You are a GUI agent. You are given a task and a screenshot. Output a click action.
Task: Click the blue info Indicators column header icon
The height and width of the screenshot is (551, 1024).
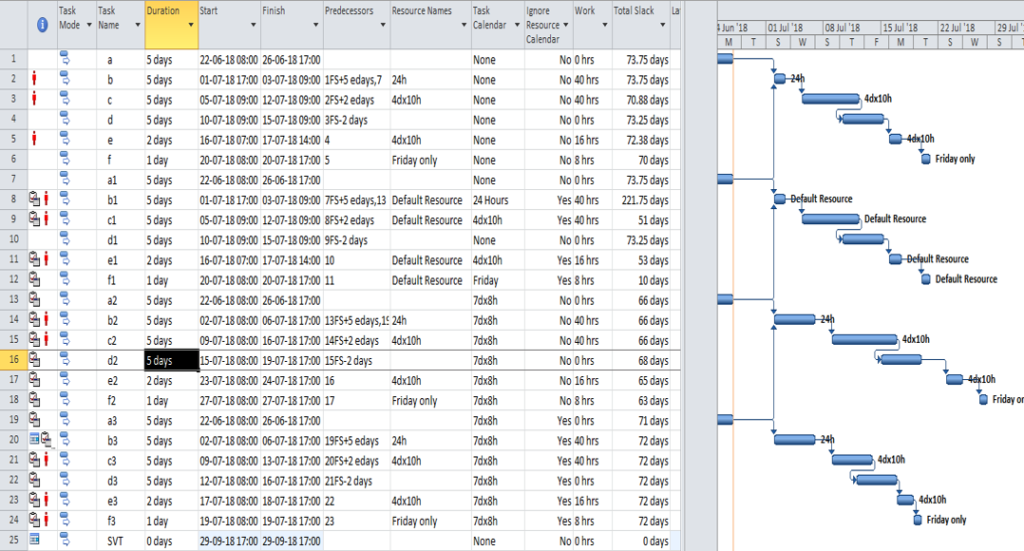coord(42,25)
